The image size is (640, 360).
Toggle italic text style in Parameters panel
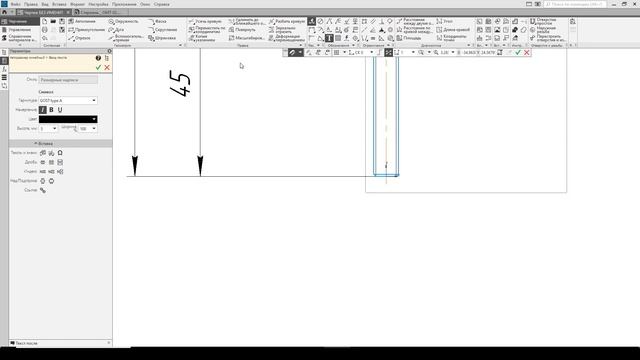42,110
